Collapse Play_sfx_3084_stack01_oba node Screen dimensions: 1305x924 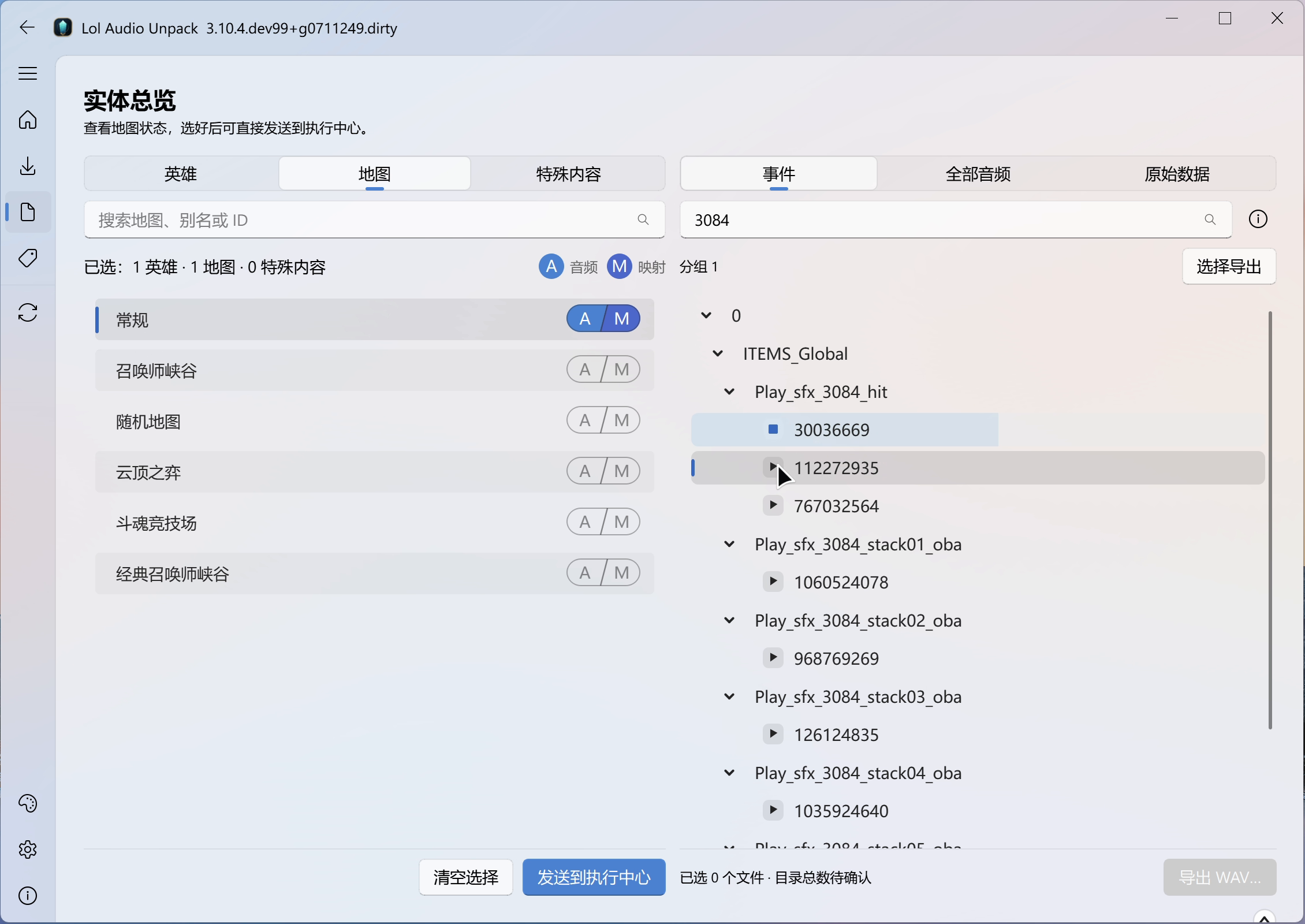point(729,544)
